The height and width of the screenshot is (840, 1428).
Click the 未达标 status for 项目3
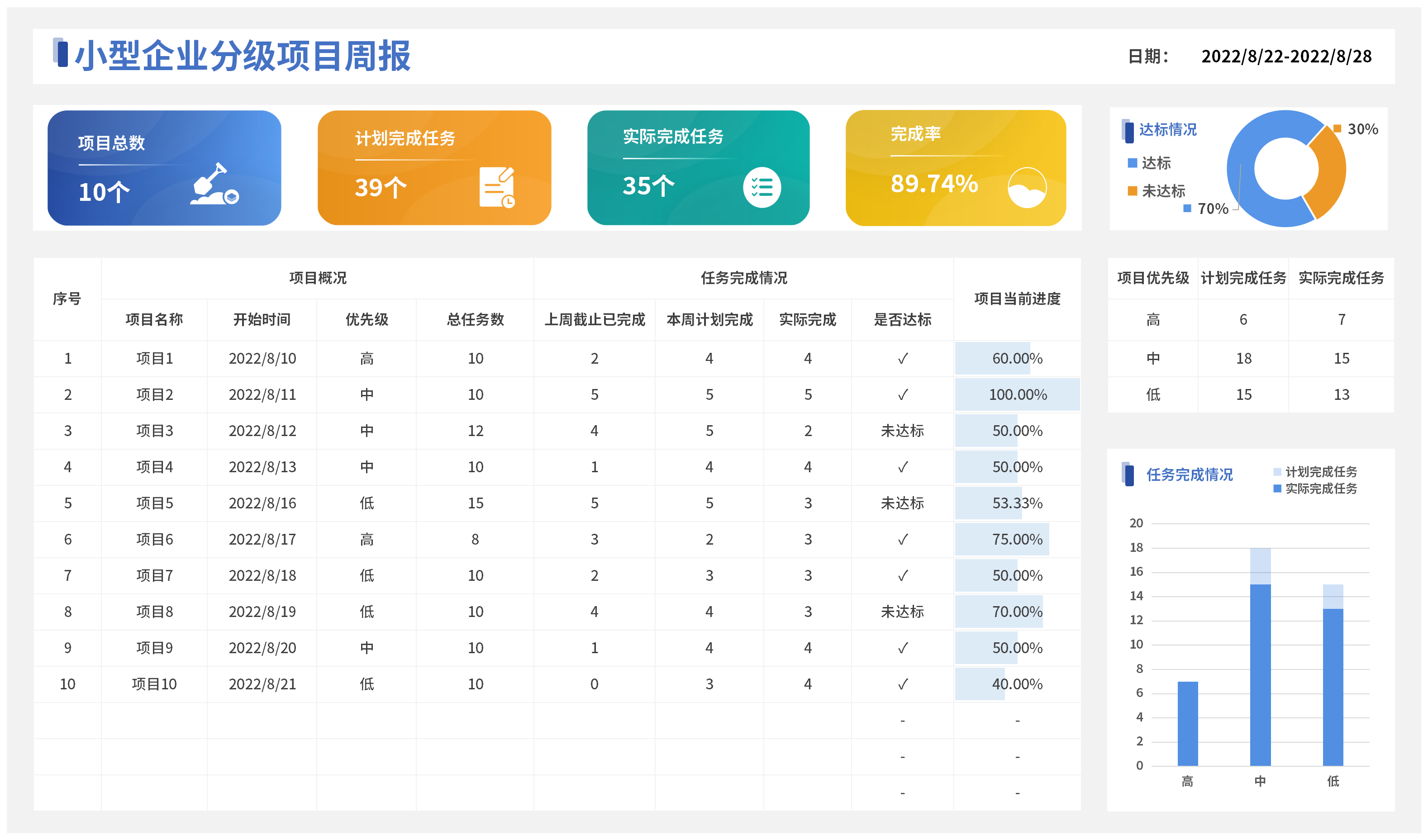click(x=902, y=431)
